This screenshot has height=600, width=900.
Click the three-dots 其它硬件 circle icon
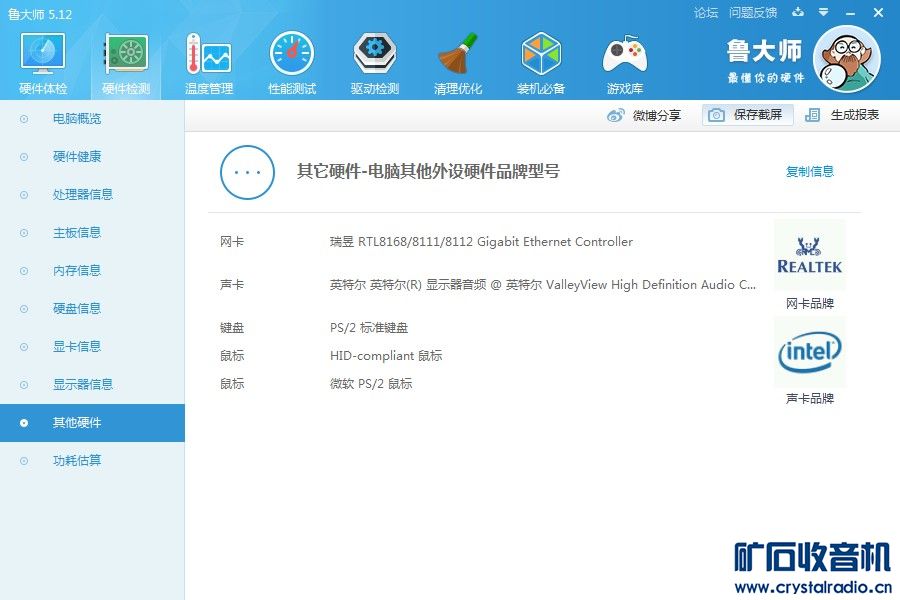pos(247,172)
